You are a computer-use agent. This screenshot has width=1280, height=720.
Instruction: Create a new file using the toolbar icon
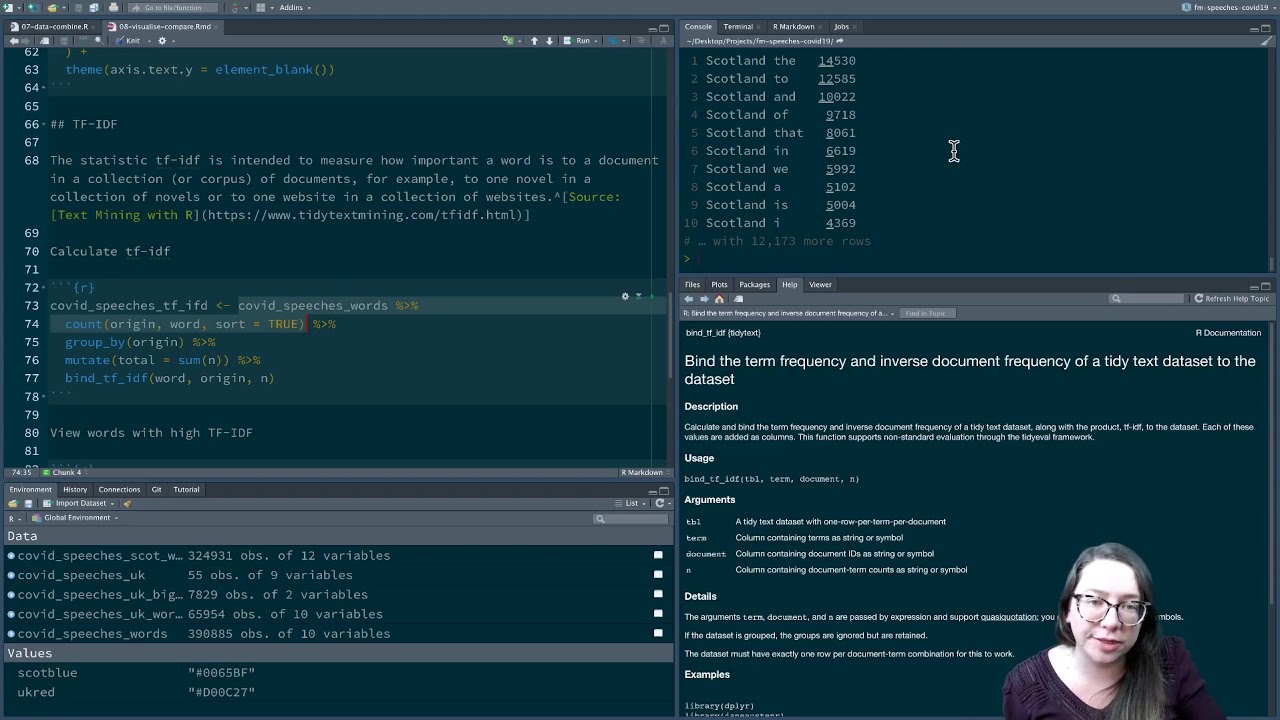(x=8, y=7)
